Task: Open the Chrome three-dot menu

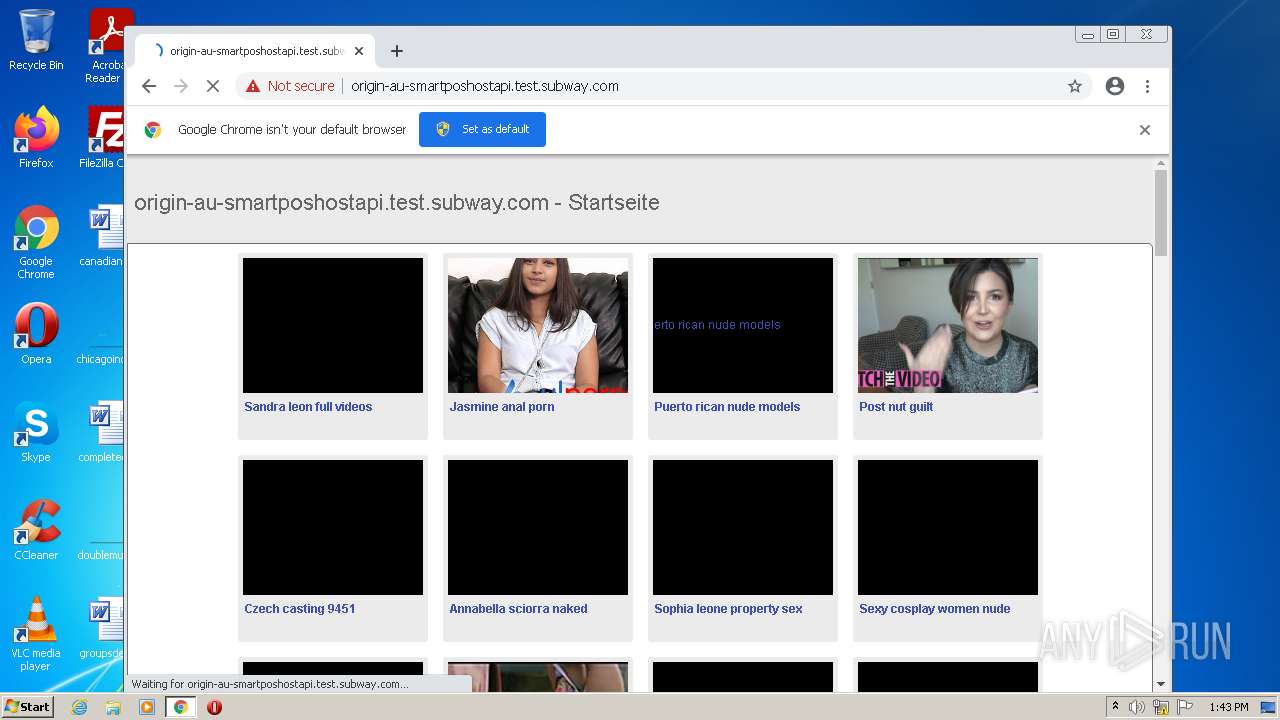Action: [1148, 86]
